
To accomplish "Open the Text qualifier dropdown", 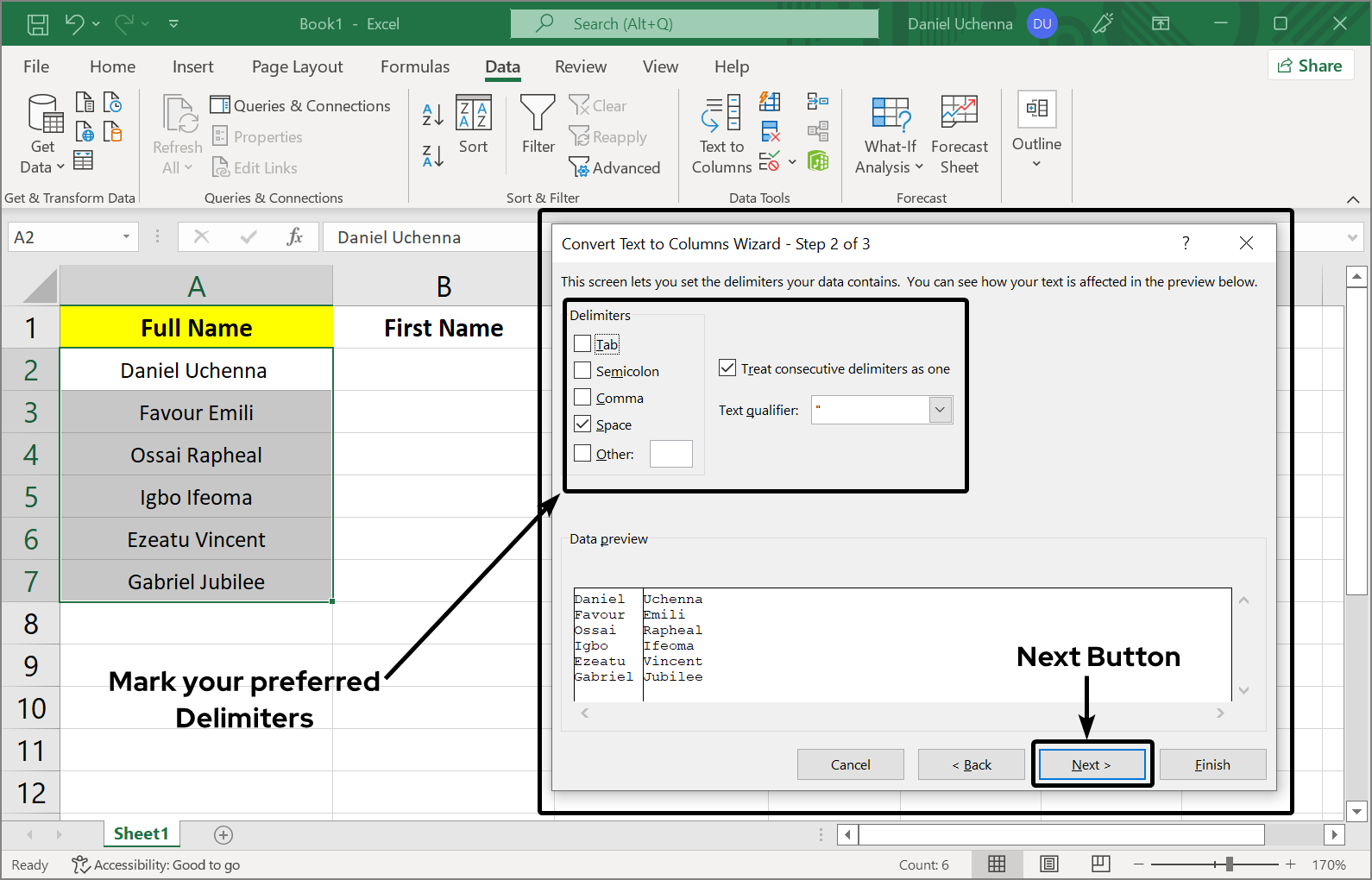I will click(940, 410).
